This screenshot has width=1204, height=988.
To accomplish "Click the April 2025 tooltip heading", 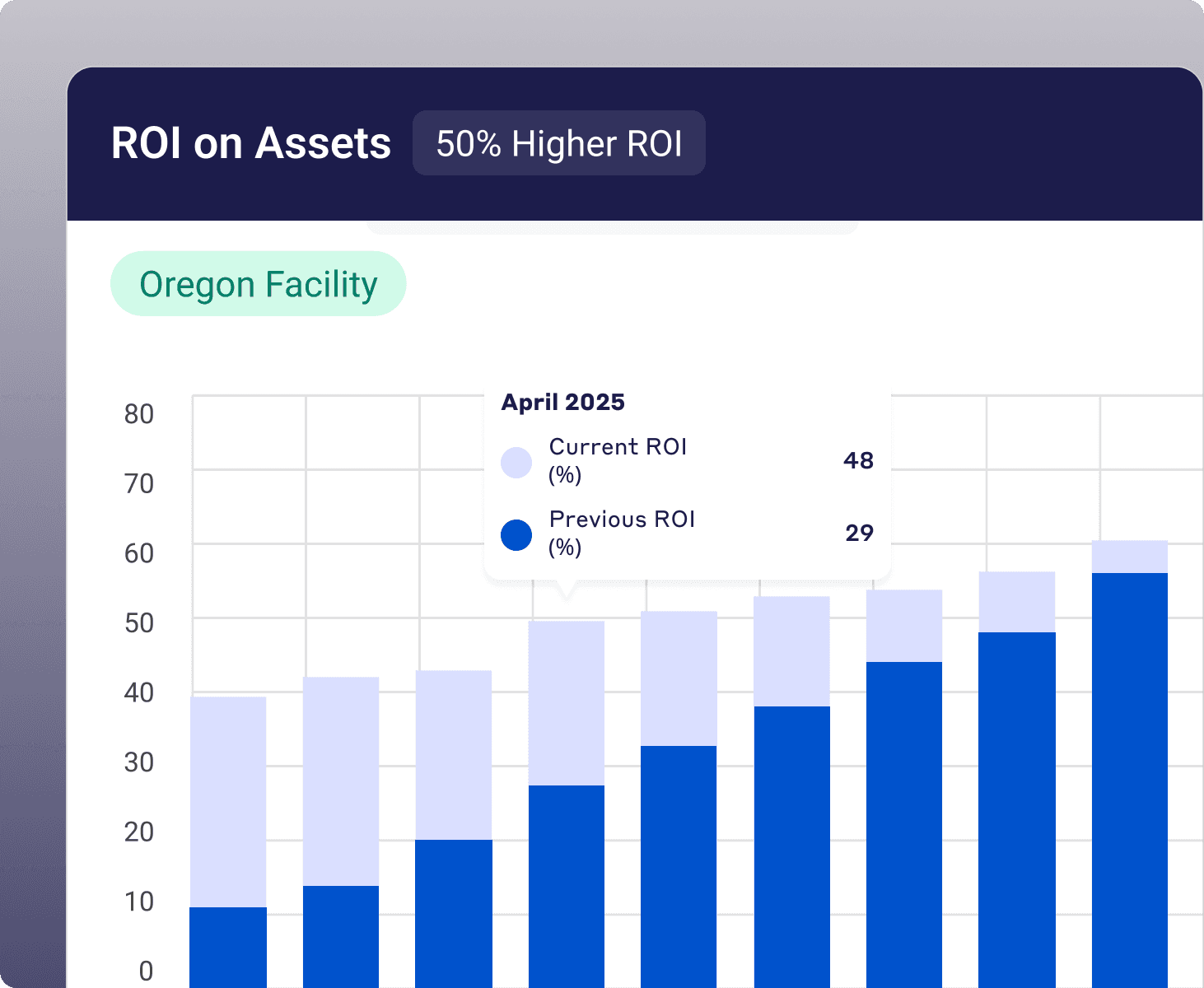I will [562, 402].
